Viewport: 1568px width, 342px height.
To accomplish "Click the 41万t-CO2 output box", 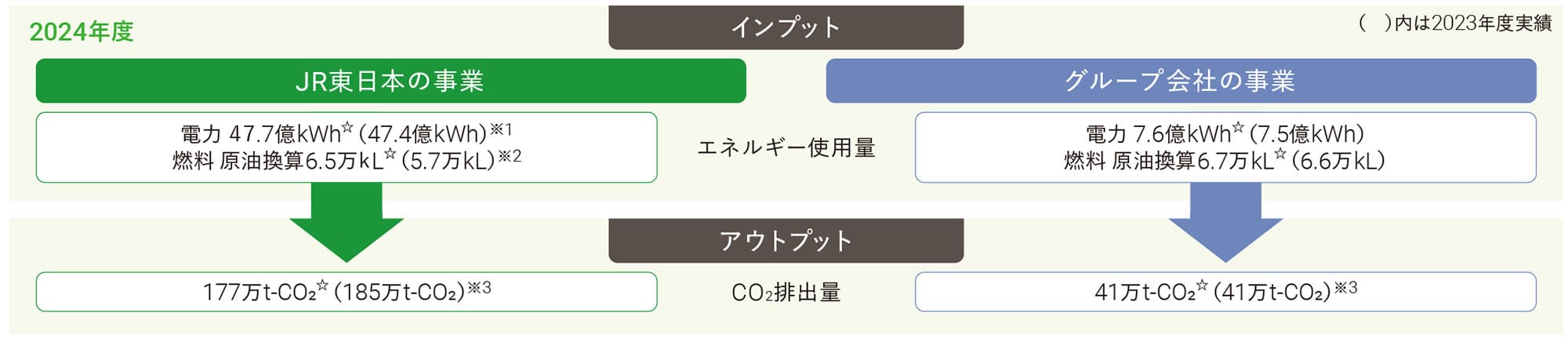I will click(x=1225, y=292).
